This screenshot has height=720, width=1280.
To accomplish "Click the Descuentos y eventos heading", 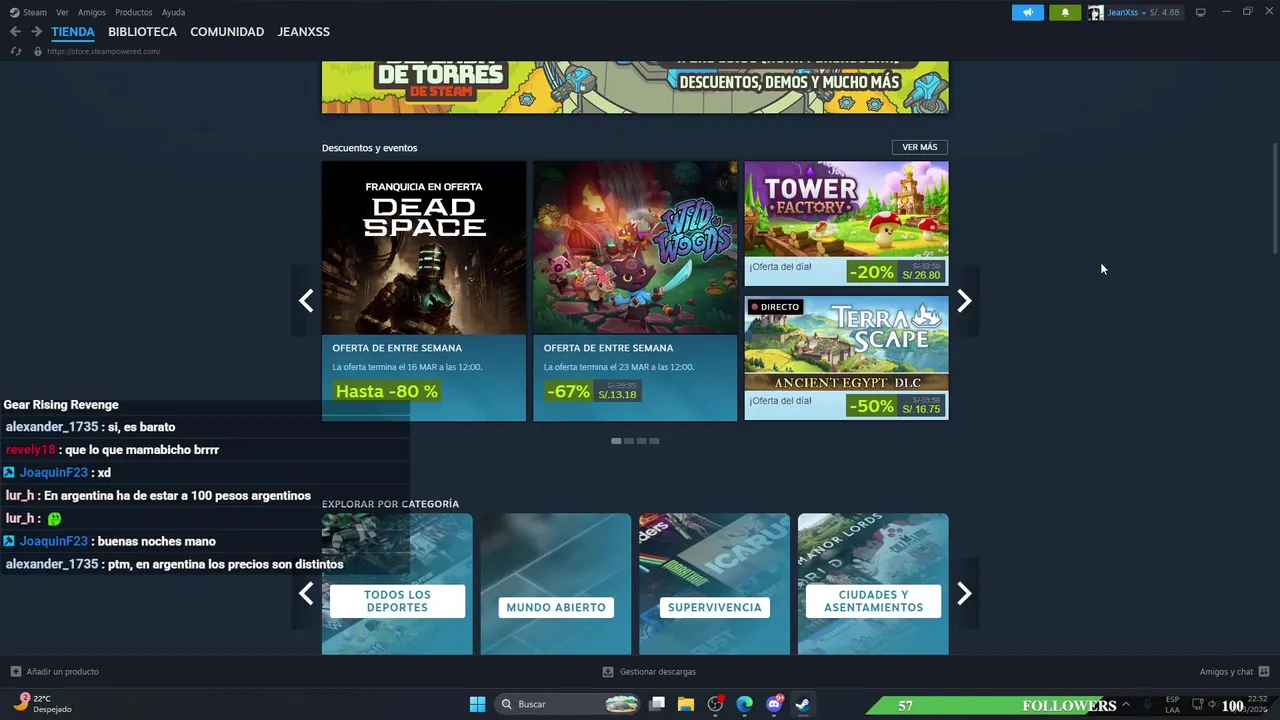I will pos(369,148).
